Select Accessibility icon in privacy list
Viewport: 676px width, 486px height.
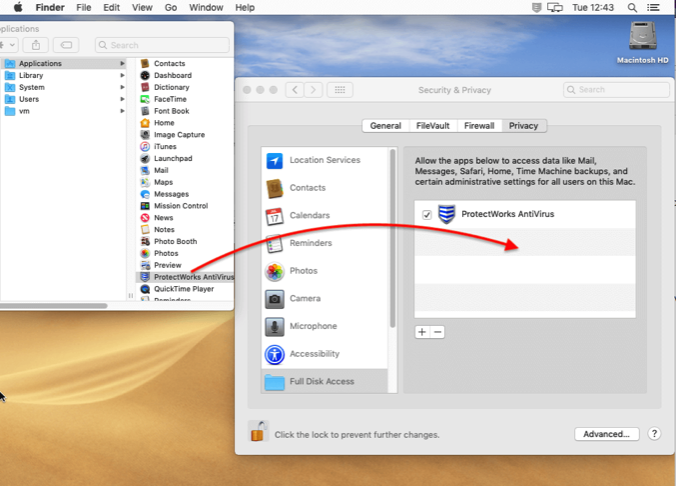coord(275,354)
